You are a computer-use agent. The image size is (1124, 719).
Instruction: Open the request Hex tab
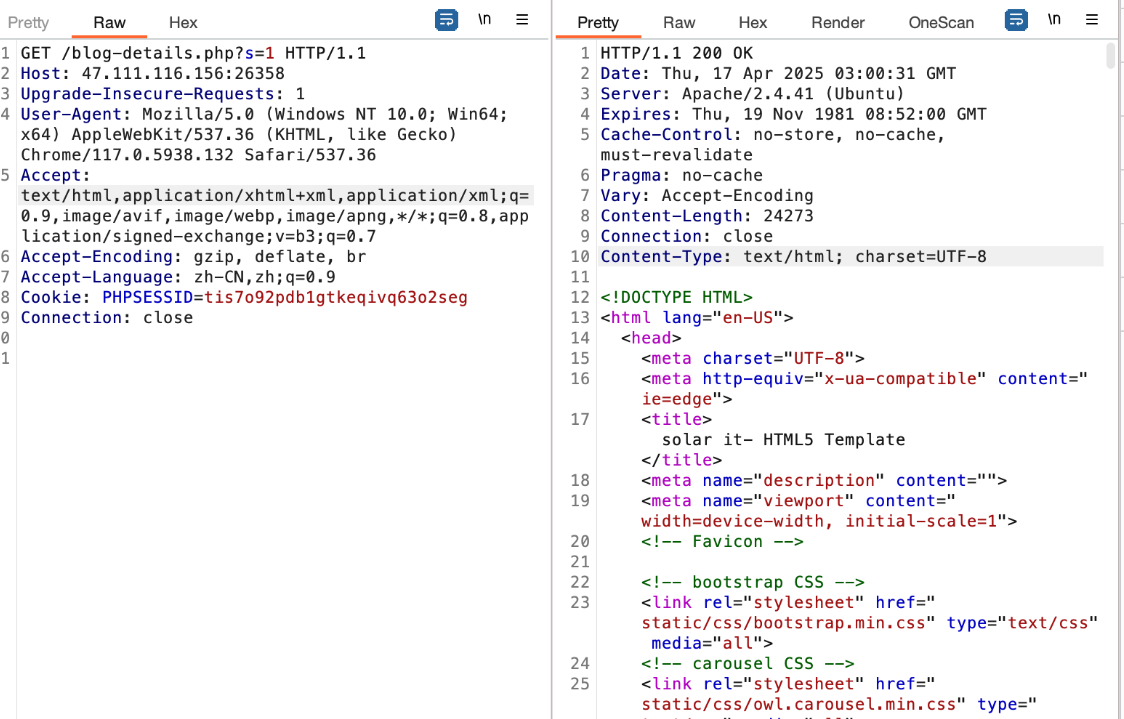point(183,22)
